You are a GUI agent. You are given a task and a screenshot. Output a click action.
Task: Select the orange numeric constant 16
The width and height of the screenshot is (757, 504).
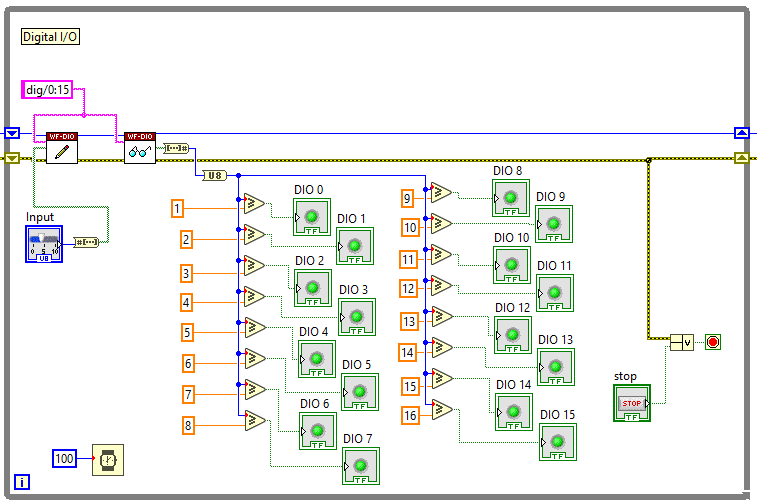coord(410,416)
